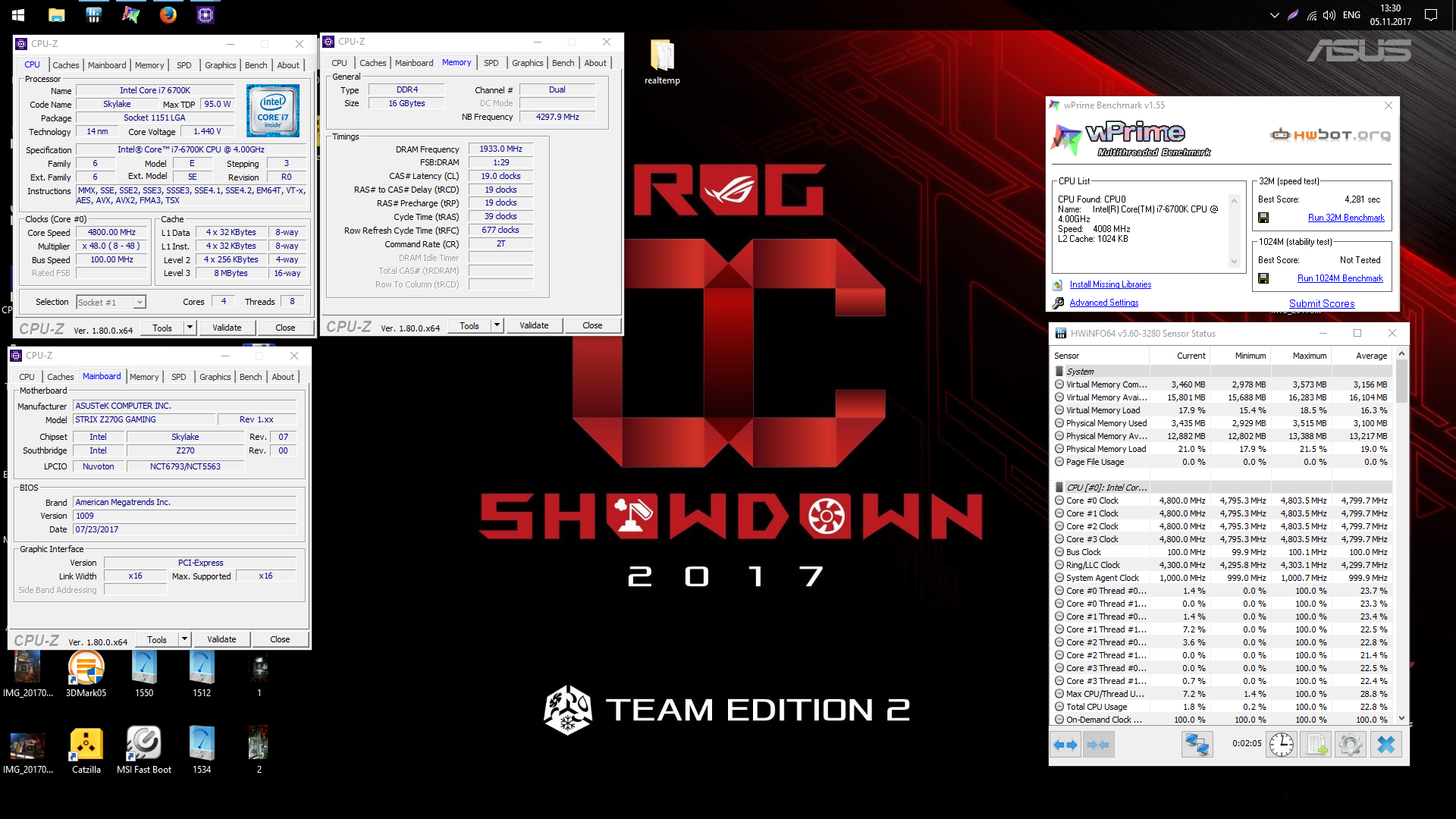Select the MSI Fast Boot desktop shortcut
This screenshot has height=819, width=1456.
(144, 750)
